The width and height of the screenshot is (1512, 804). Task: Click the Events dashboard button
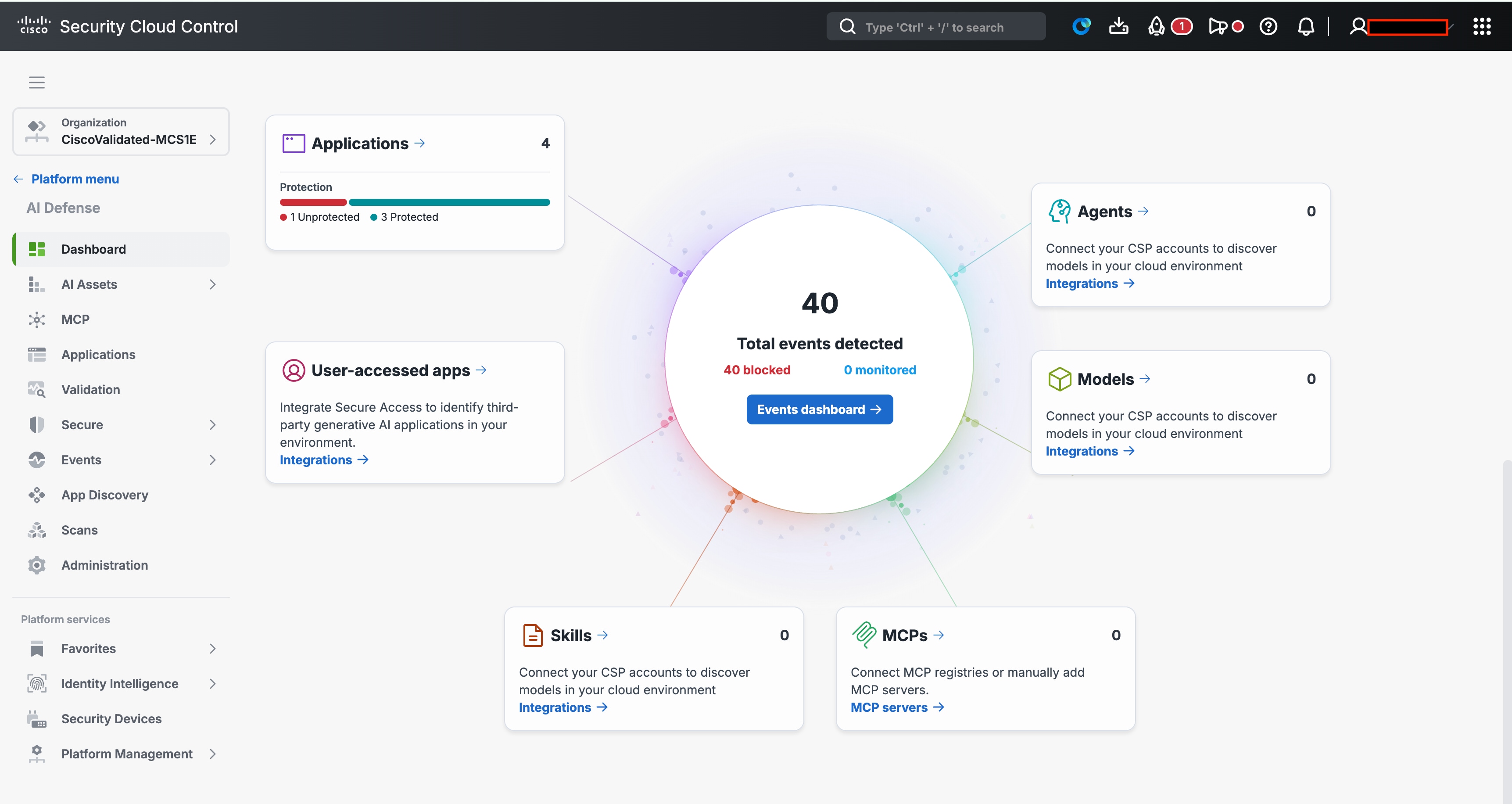[x=819, y=409]
